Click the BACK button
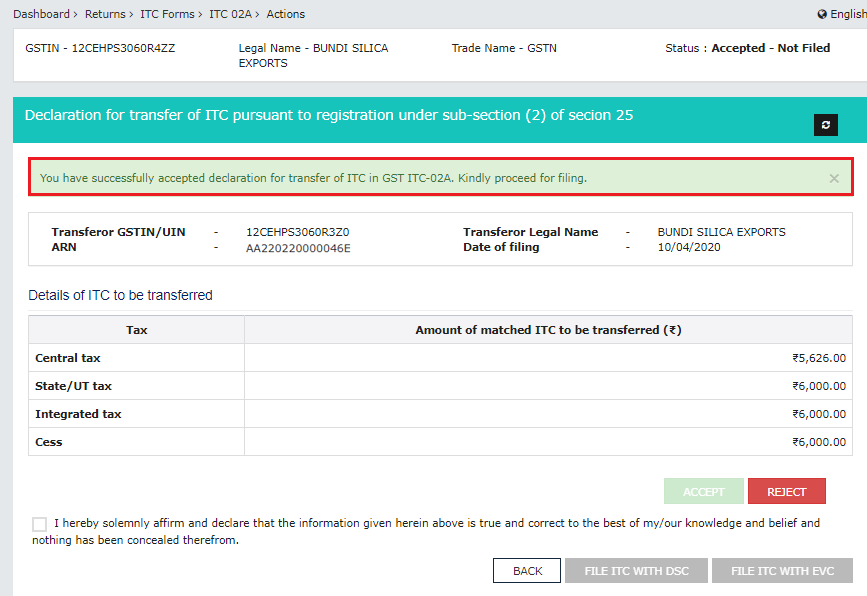Image resolution: width=867 pixels, height=596 pixels. coord(527,571)
